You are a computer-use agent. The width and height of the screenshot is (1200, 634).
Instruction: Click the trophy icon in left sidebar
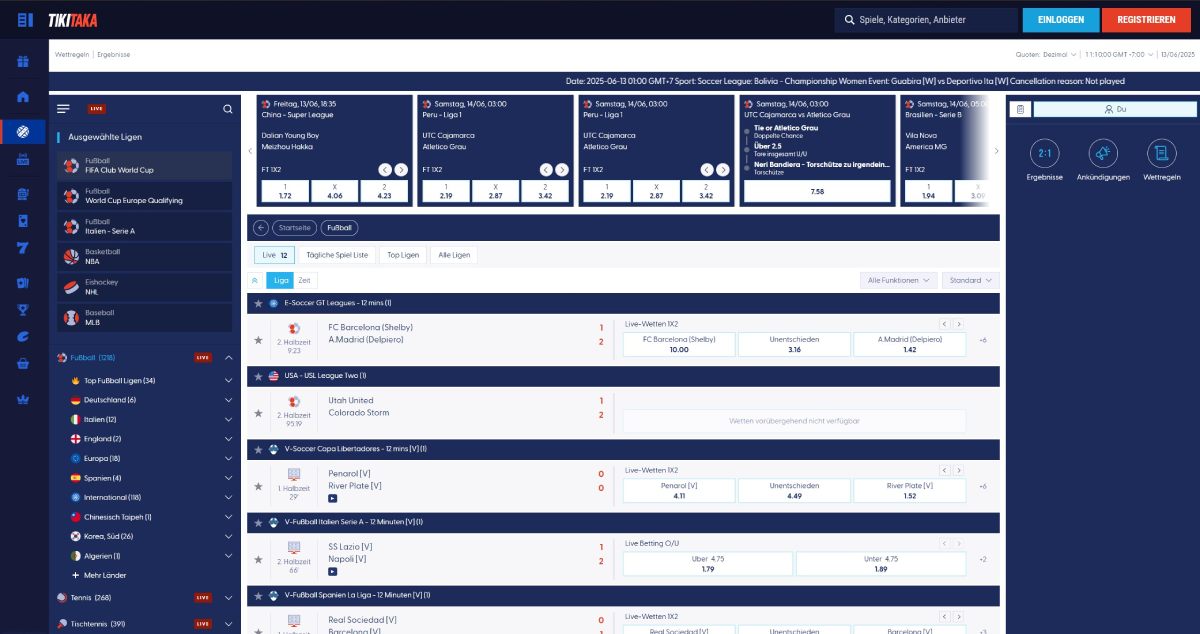click(23, 309)
